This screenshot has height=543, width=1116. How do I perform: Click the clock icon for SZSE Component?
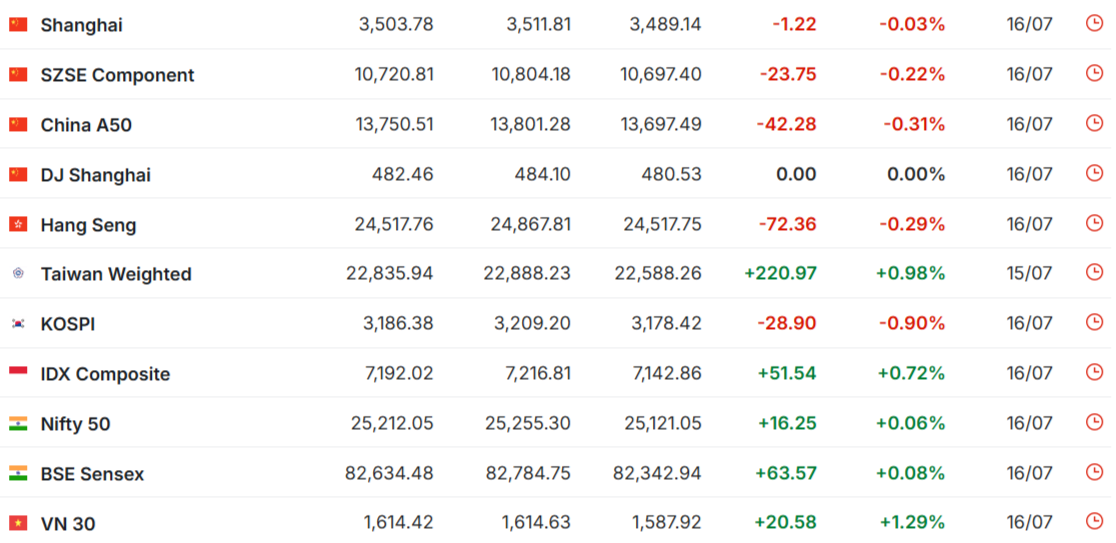click(1094, 73)
